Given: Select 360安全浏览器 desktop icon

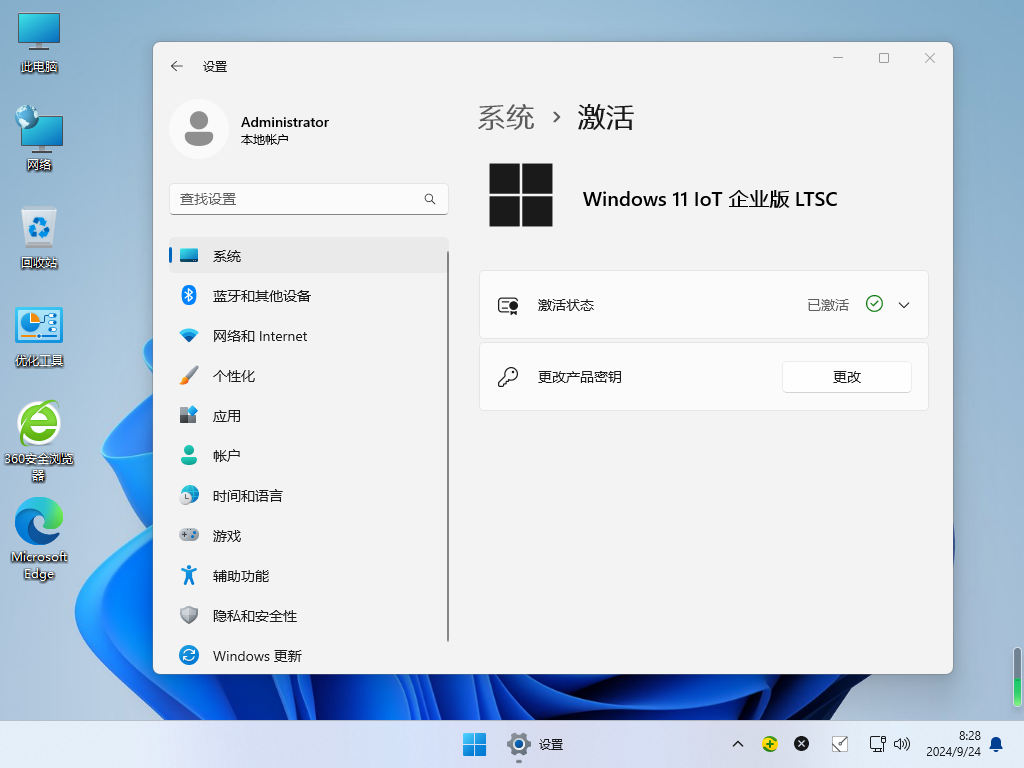Looking at the screenshot, I should tap(39, 441).
